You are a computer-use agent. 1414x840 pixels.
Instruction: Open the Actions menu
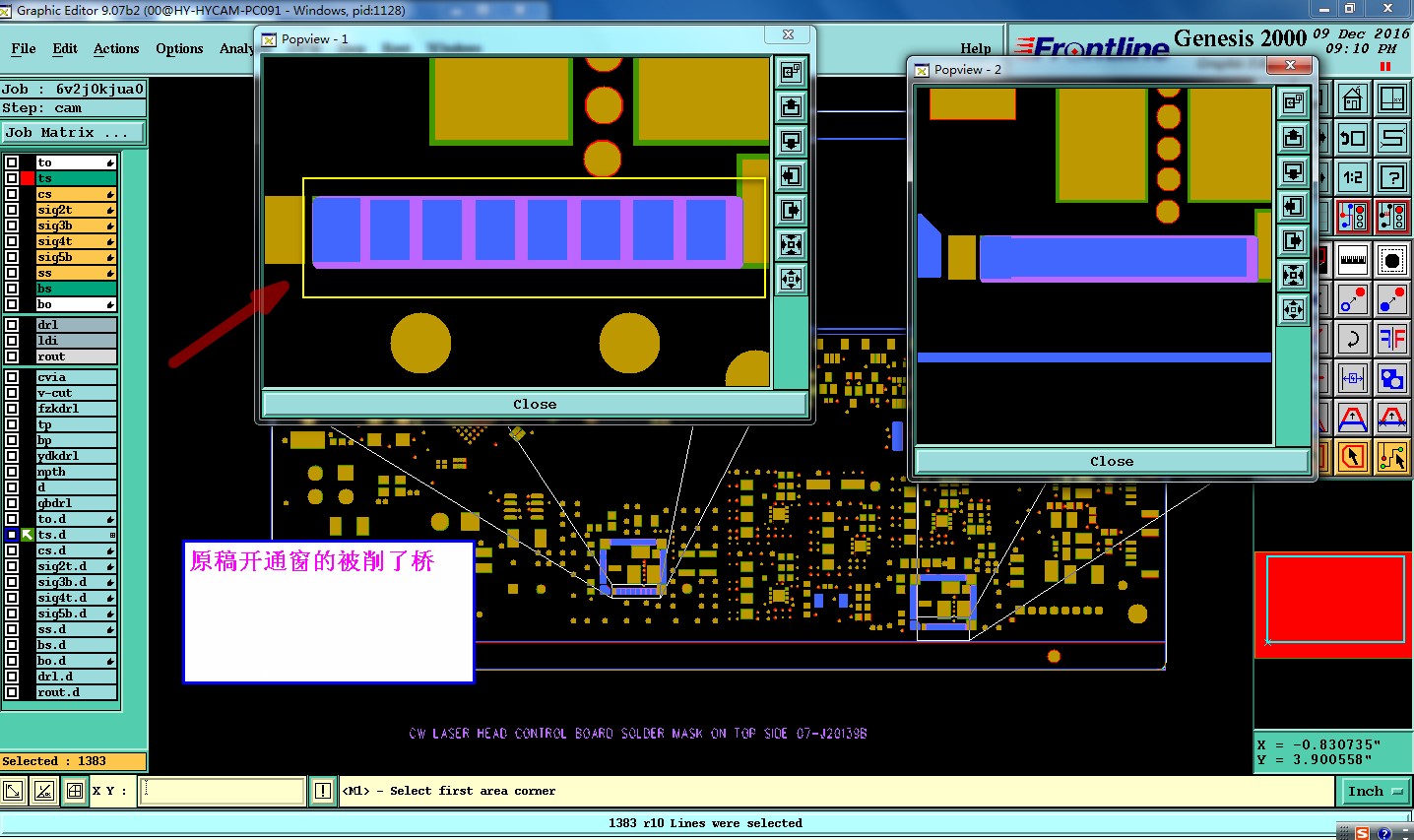tap(116, 48)
